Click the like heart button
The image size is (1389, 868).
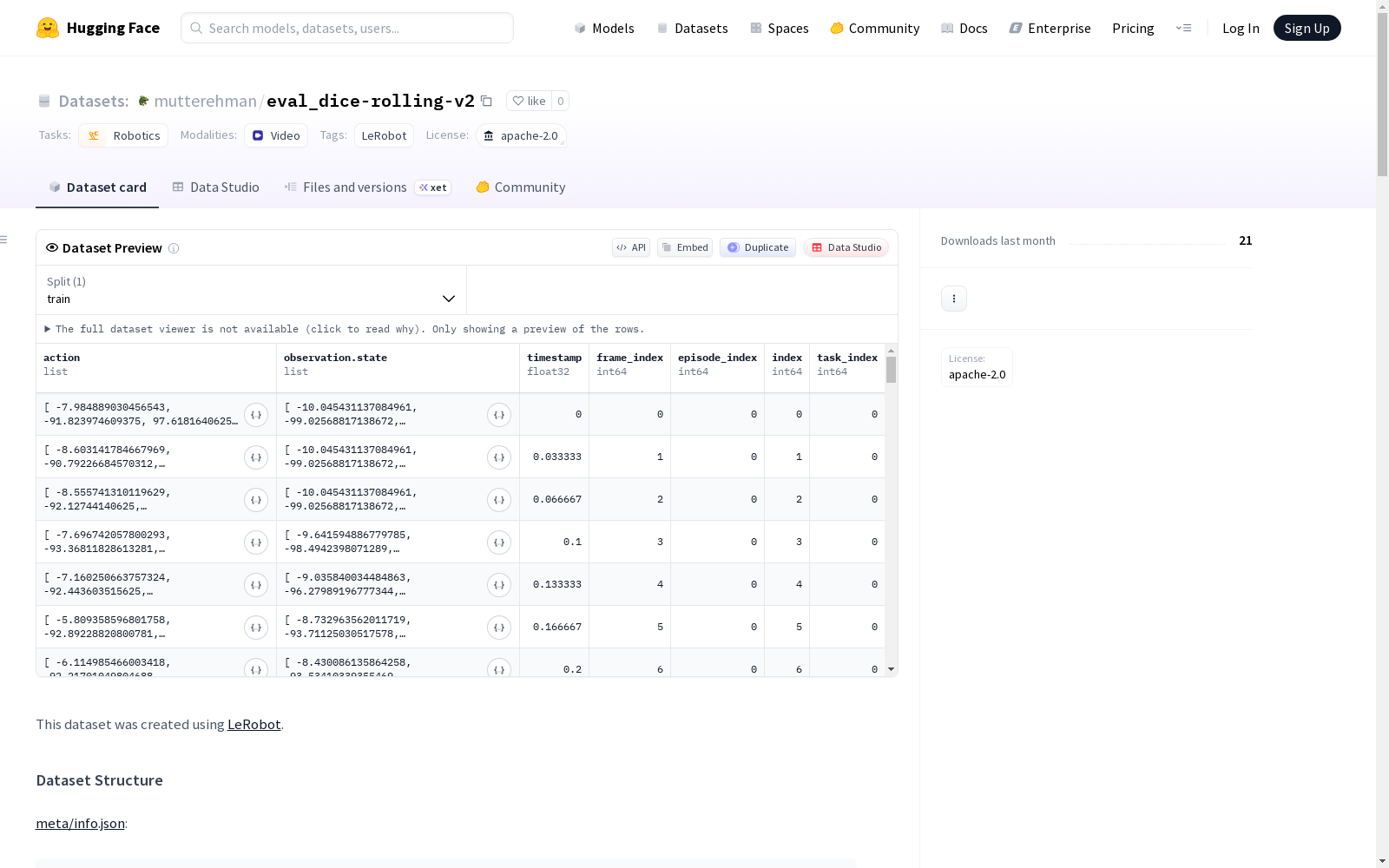(529, 102)
